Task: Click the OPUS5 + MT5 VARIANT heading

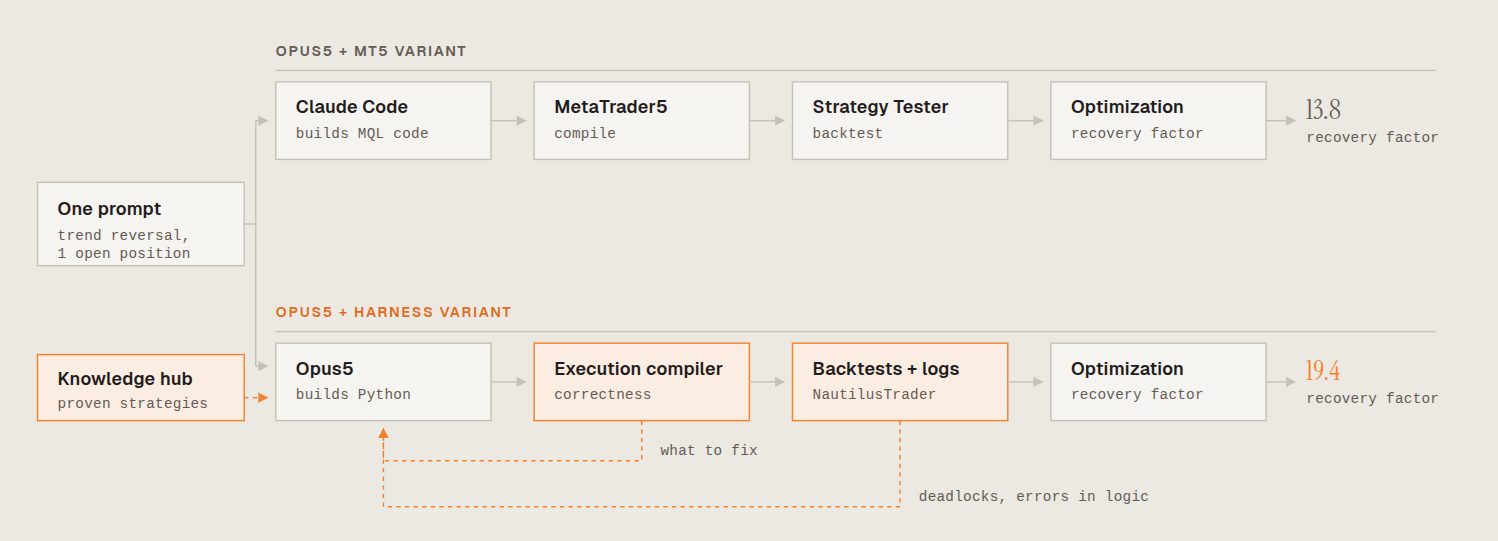Action: 371,51
